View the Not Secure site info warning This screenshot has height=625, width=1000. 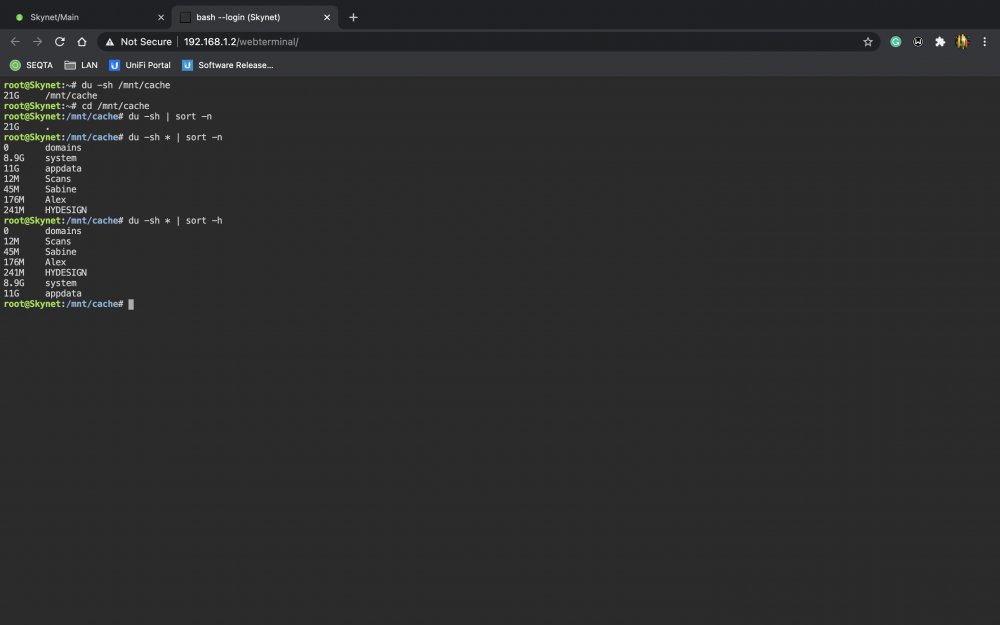138,41
